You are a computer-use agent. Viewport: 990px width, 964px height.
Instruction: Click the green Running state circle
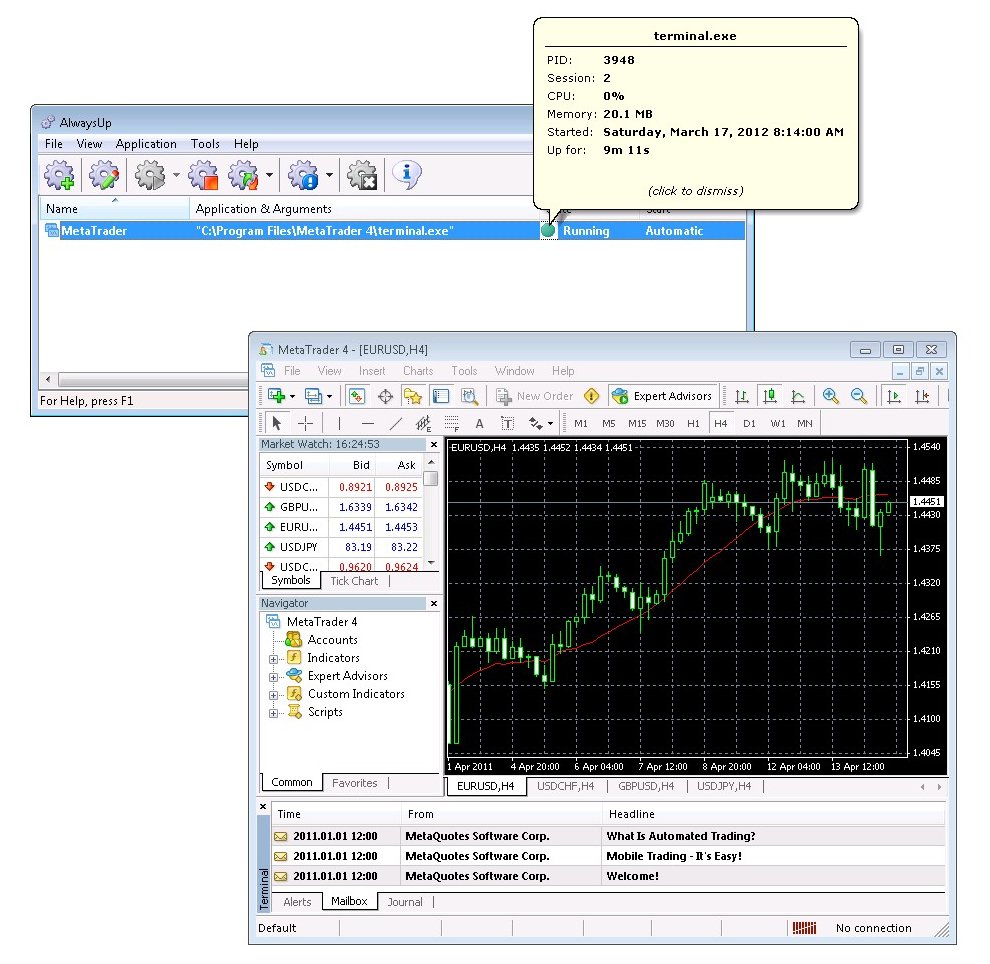click(x=548, y=230)
